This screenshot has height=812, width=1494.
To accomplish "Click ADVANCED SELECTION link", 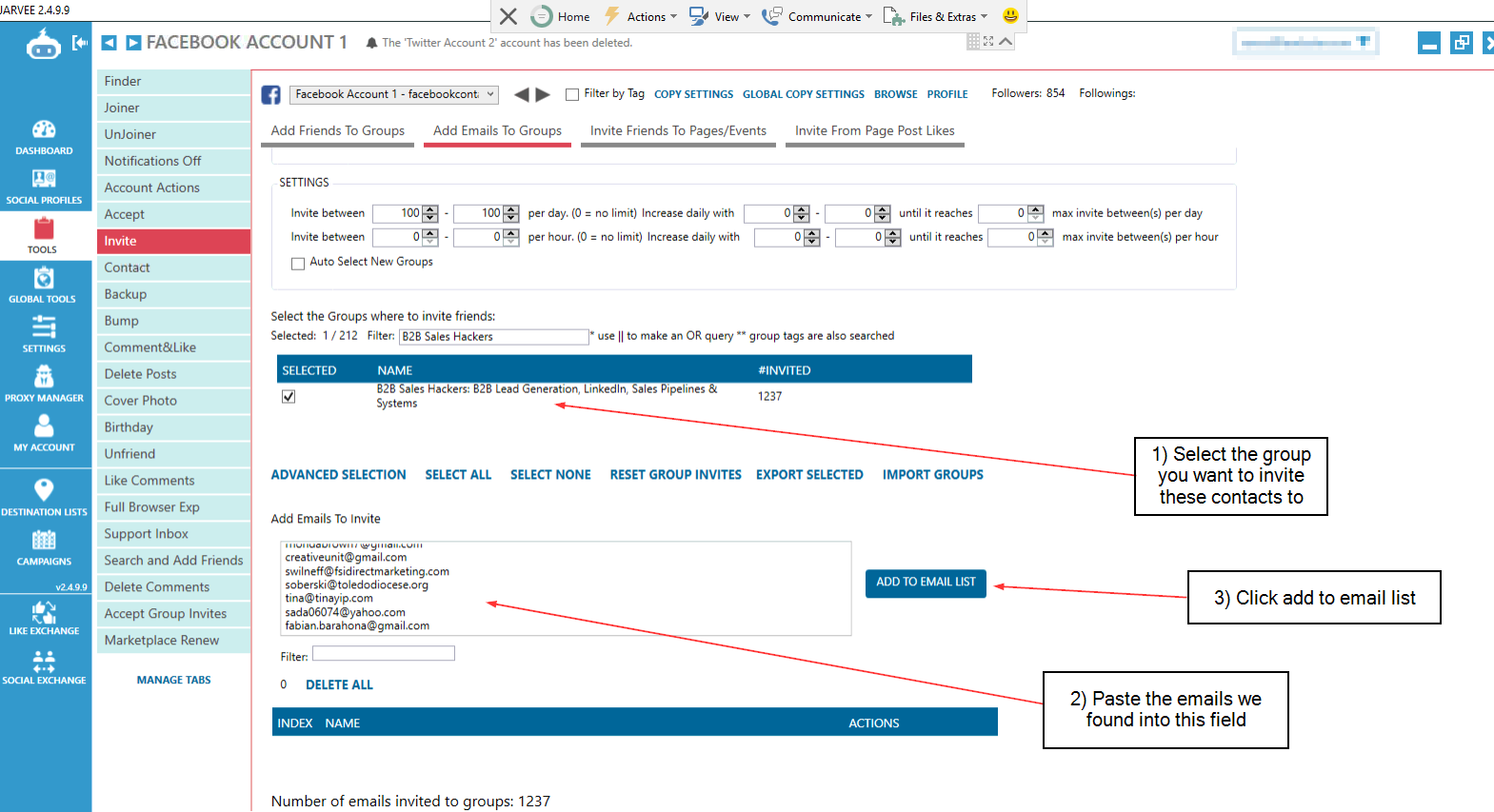I will [338, 475].
